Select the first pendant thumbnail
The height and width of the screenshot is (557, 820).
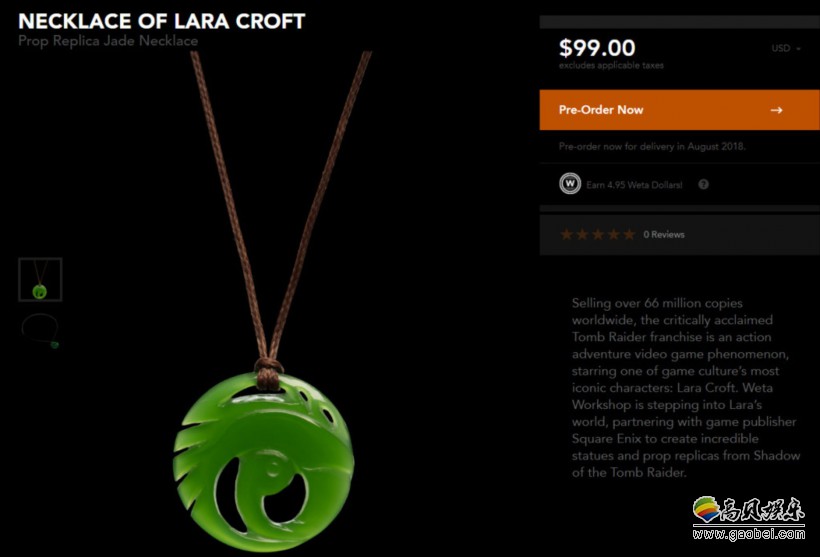(x=40, y=279)
